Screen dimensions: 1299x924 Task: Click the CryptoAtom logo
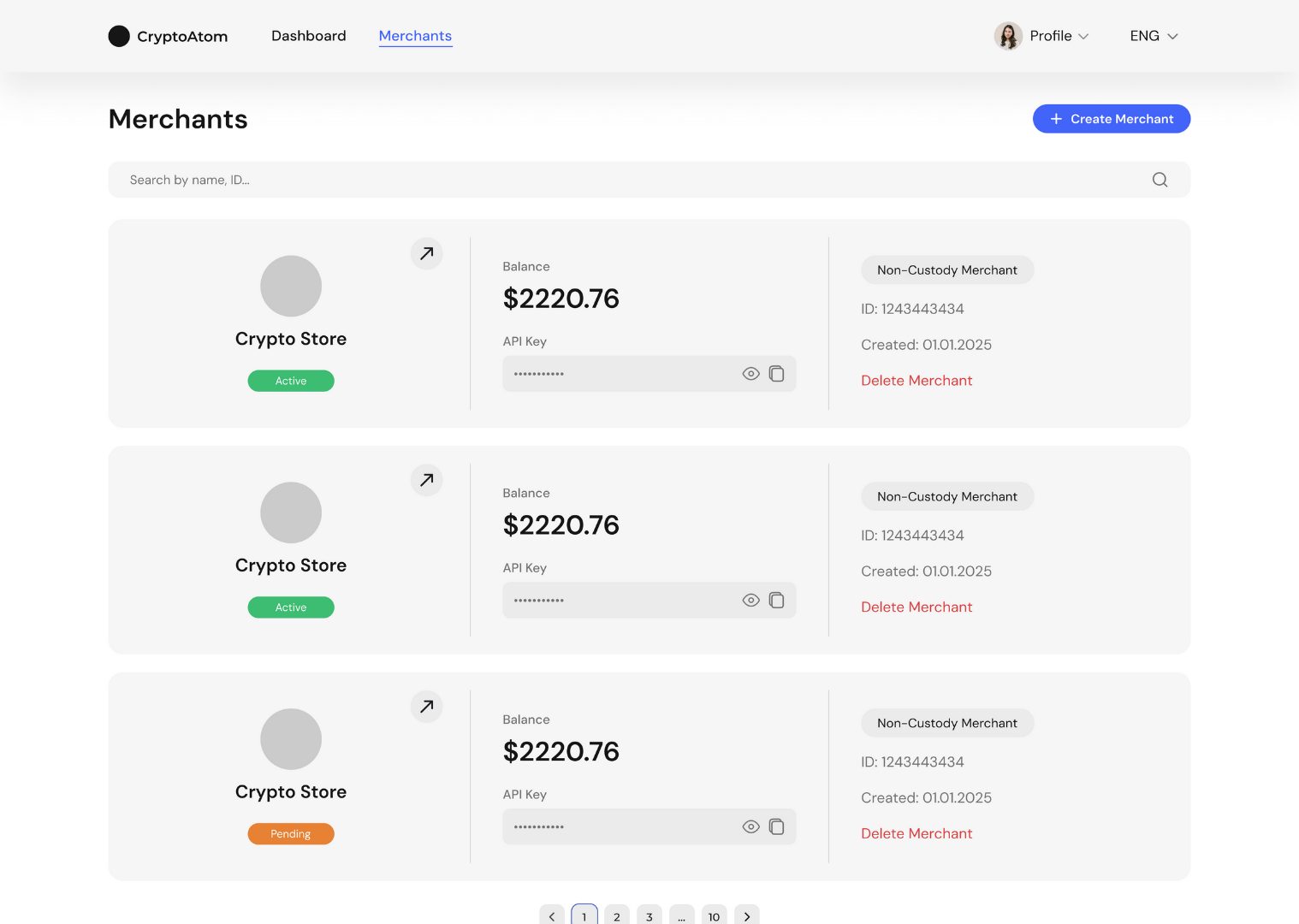click(x=169, y=36)
